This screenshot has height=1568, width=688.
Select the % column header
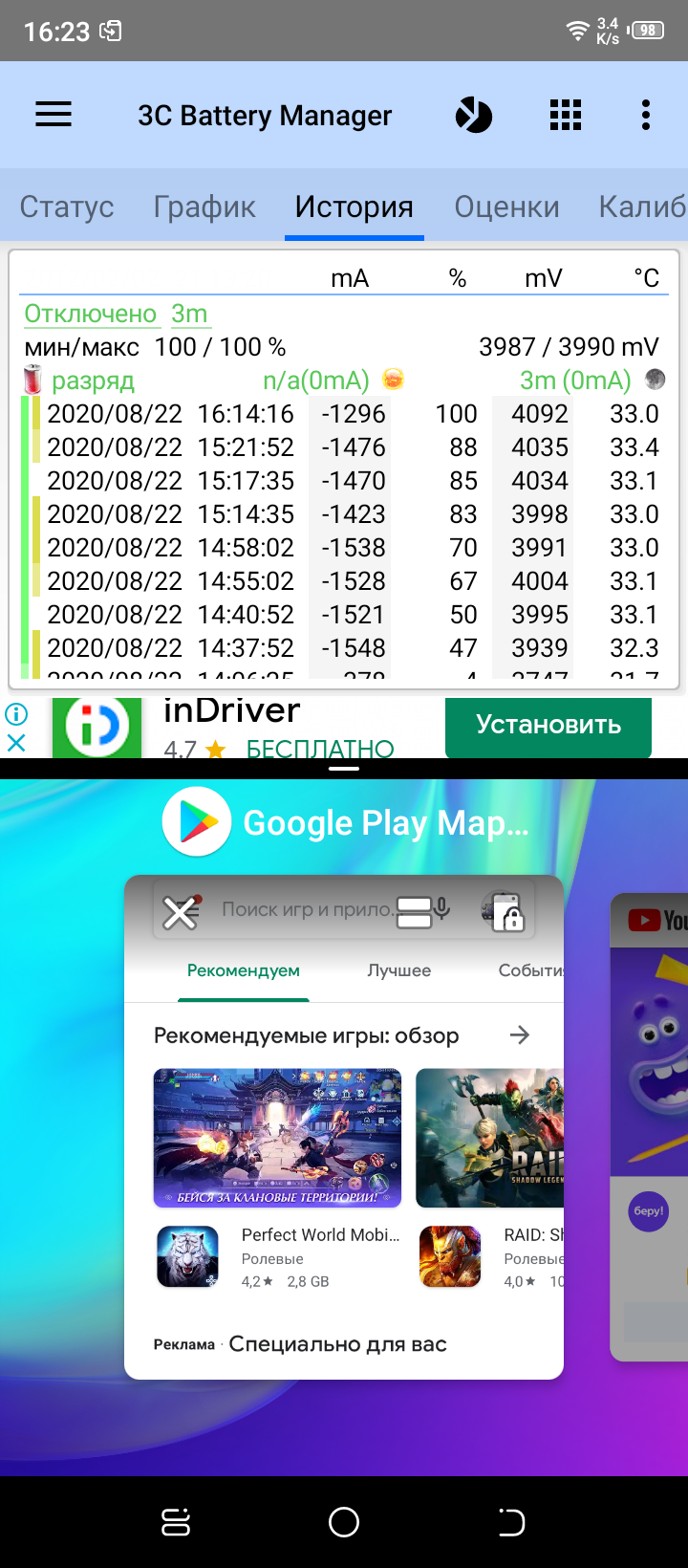tap(458, 278)
